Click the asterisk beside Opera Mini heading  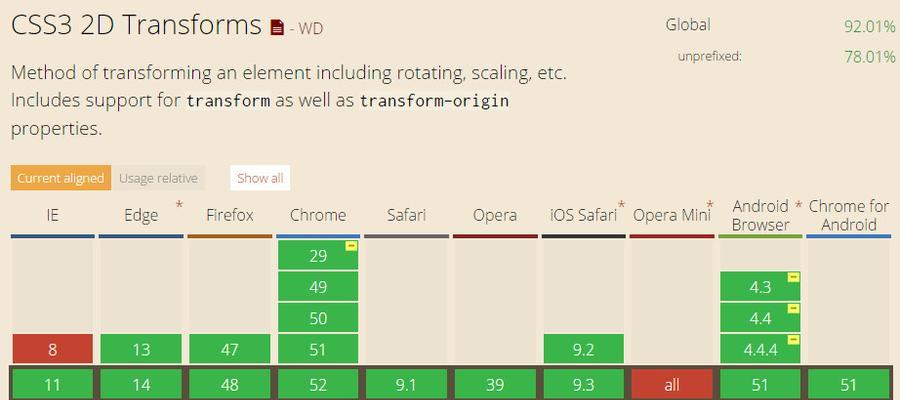(x=710, y=205)
